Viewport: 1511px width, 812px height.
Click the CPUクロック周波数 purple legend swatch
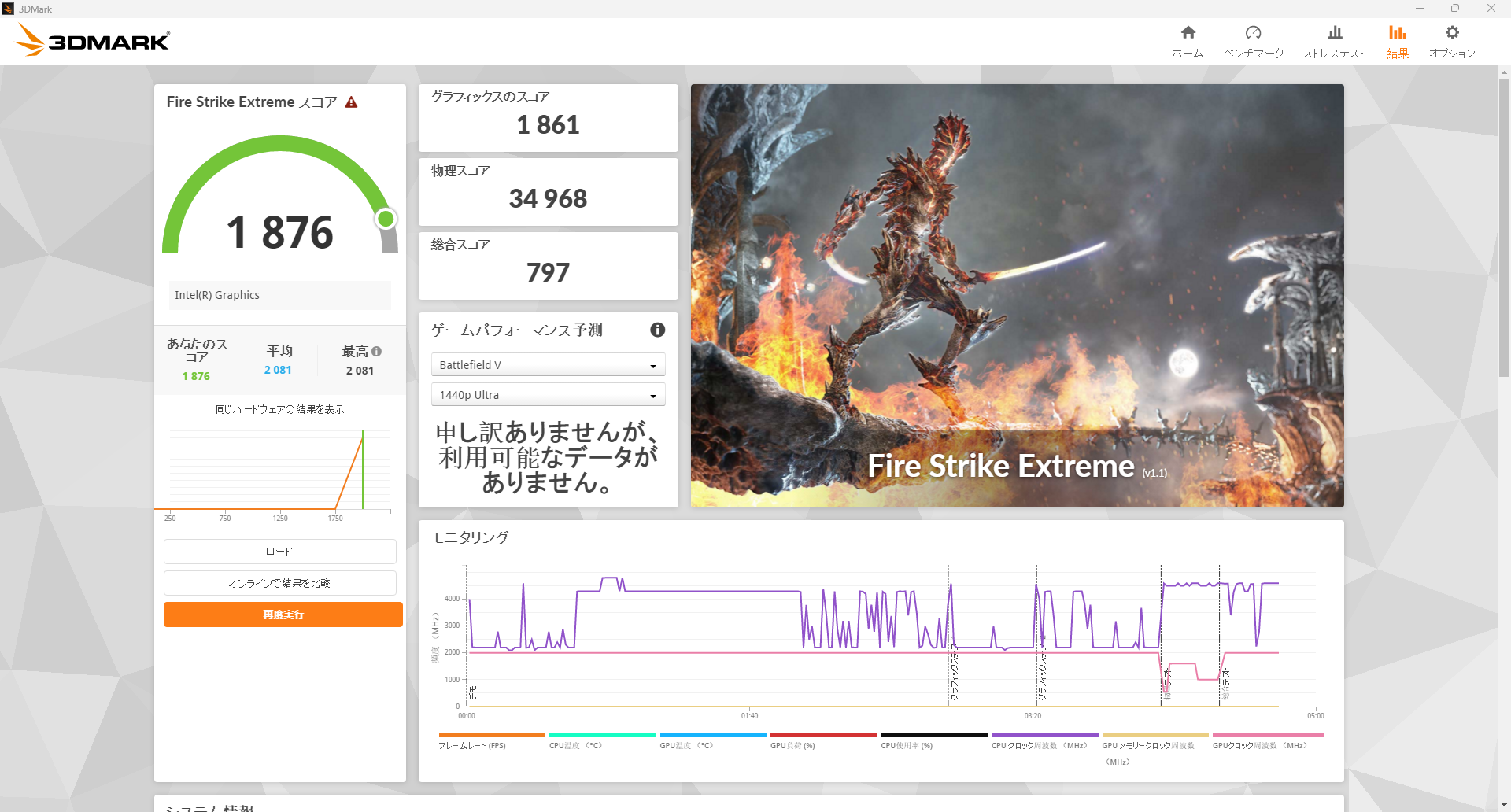(1044, 736)
